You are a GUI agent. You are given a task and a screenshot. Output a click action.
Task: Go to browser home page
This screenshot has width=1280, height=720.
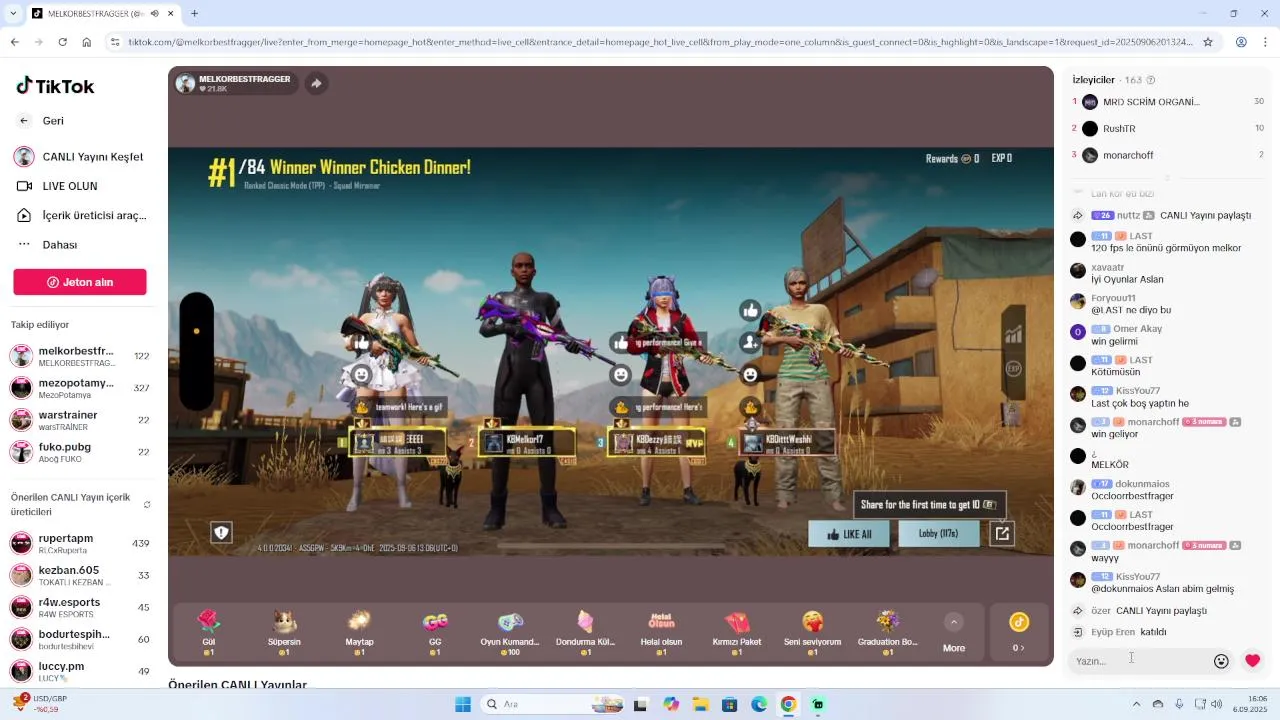click(87, 42)
